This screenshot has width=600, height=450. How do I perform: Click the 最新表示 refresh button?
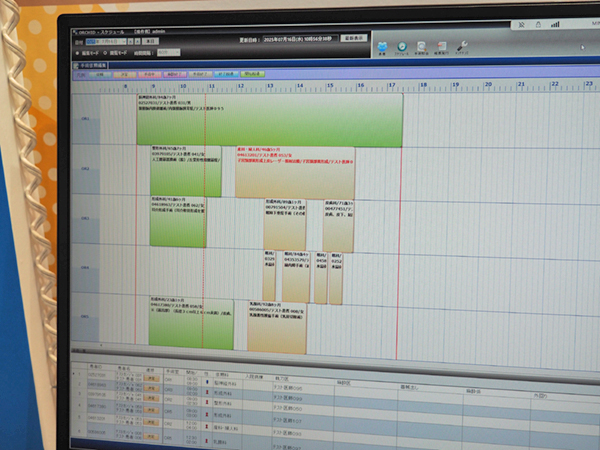tap(354, 38)
